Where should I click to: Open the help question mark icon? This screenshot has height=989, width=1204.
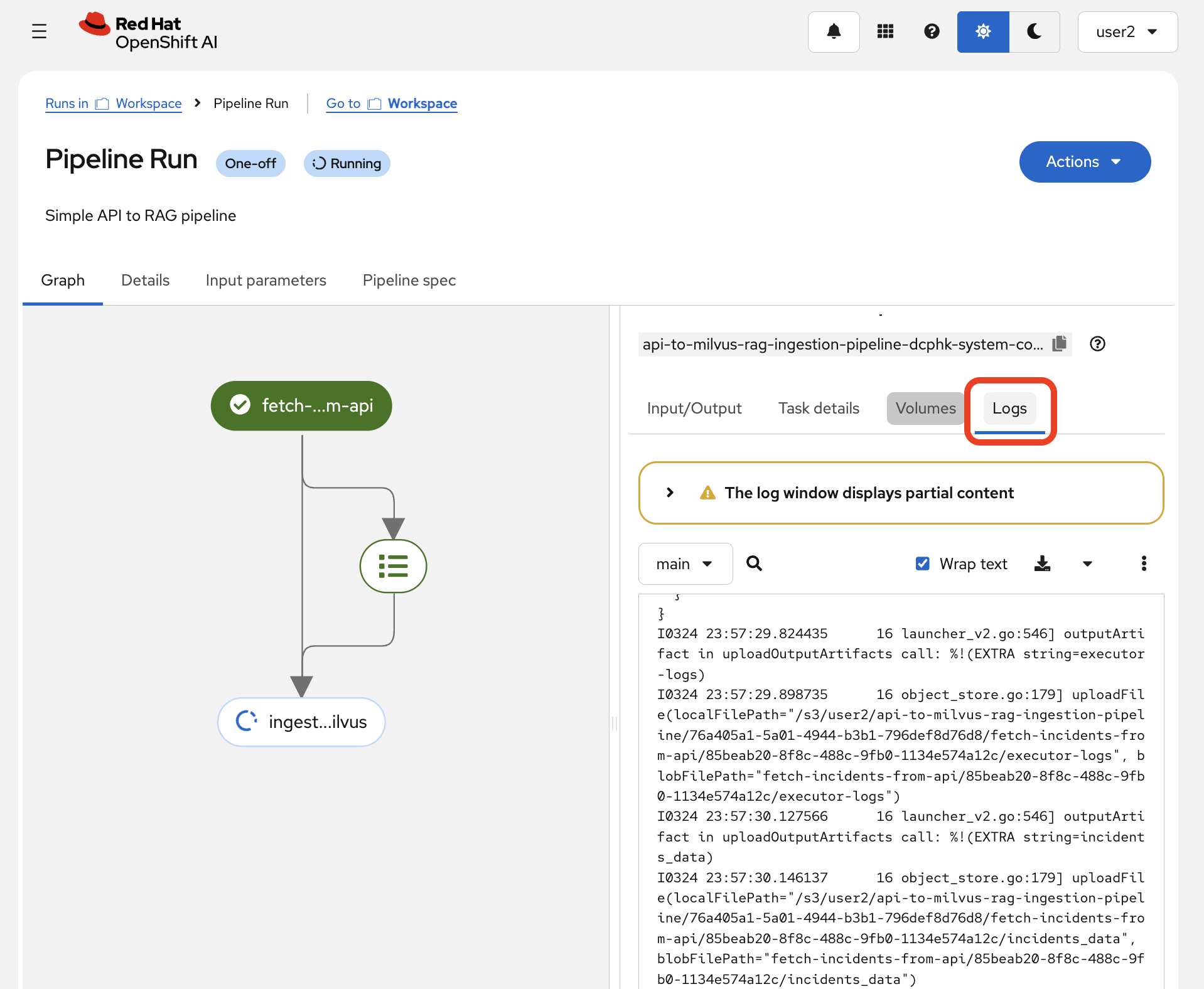tap(931, 31)
